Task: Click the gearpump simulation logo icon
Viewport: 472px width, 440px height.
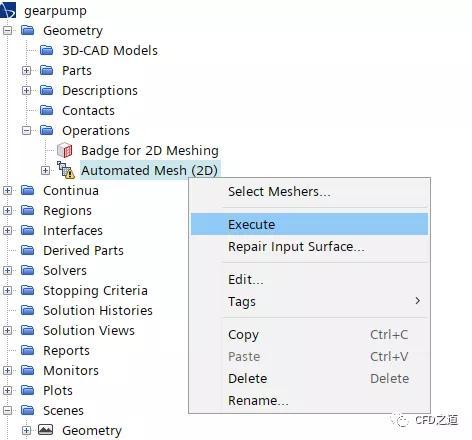Action: pyautogui.click(x=8, y=10)
